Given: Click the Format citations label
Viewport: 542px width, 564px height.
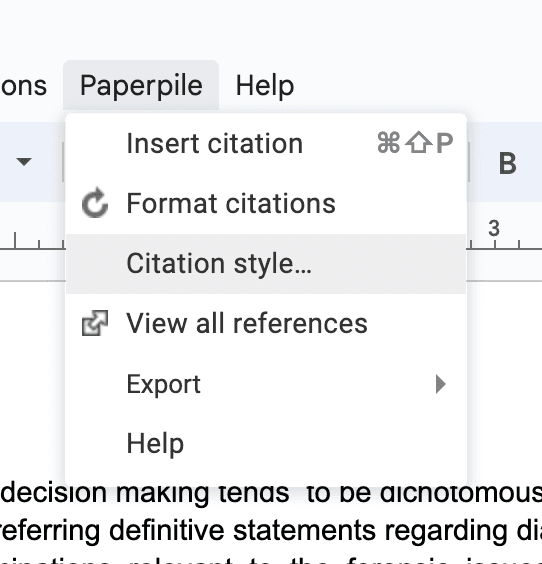Looking at the screenshot, I should [x=231, y=203].
